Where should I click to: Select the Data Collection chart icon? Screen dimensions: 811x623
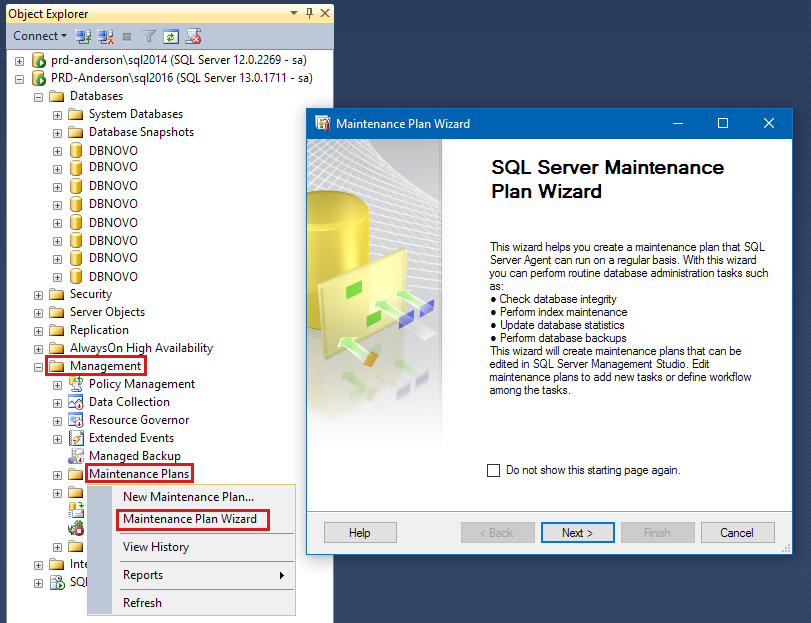click(x=76, y=402)
